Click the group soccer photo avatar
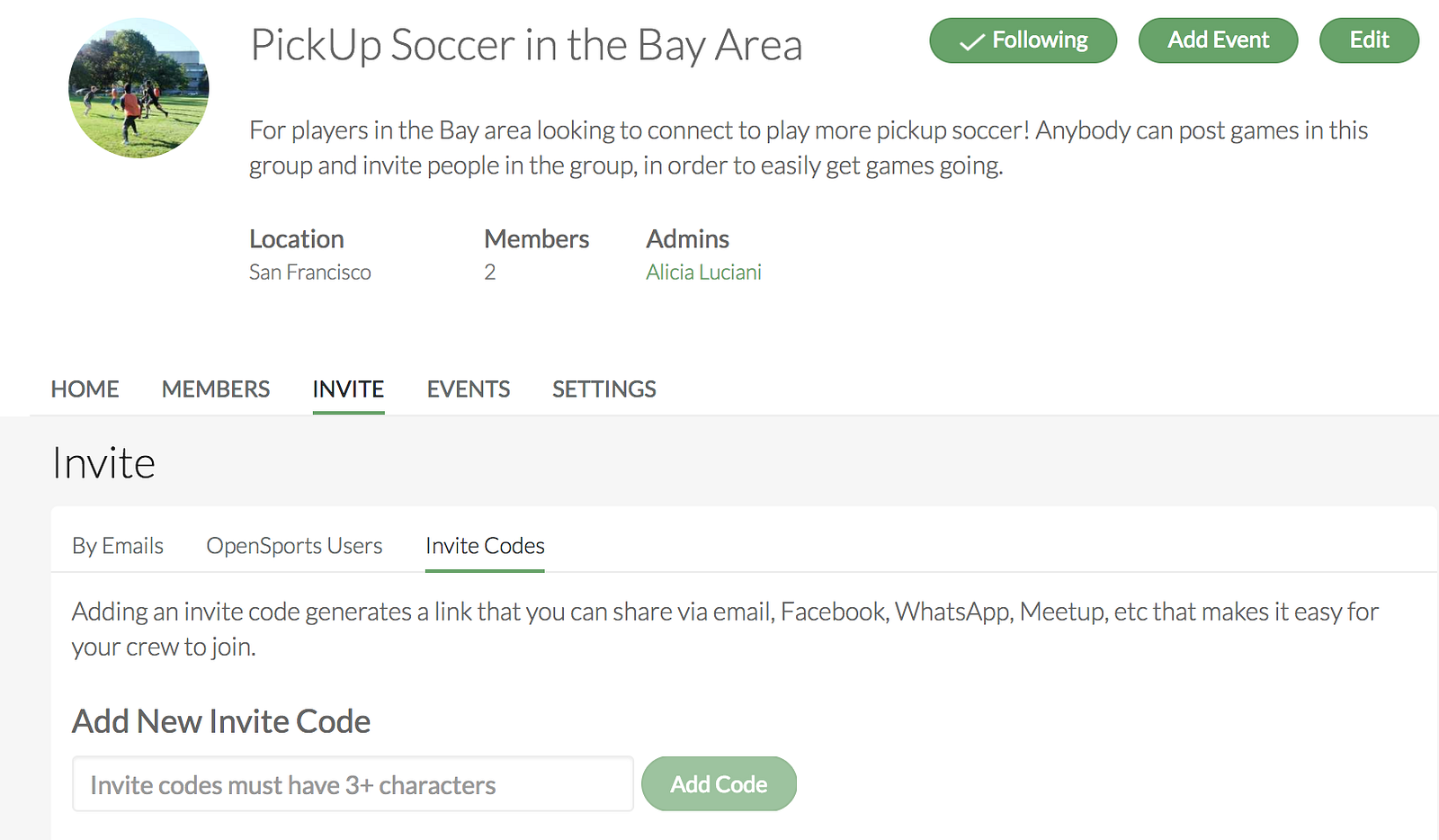Image resolution: width=1439 pixels, height=840 pixels. tap(139, 88)
